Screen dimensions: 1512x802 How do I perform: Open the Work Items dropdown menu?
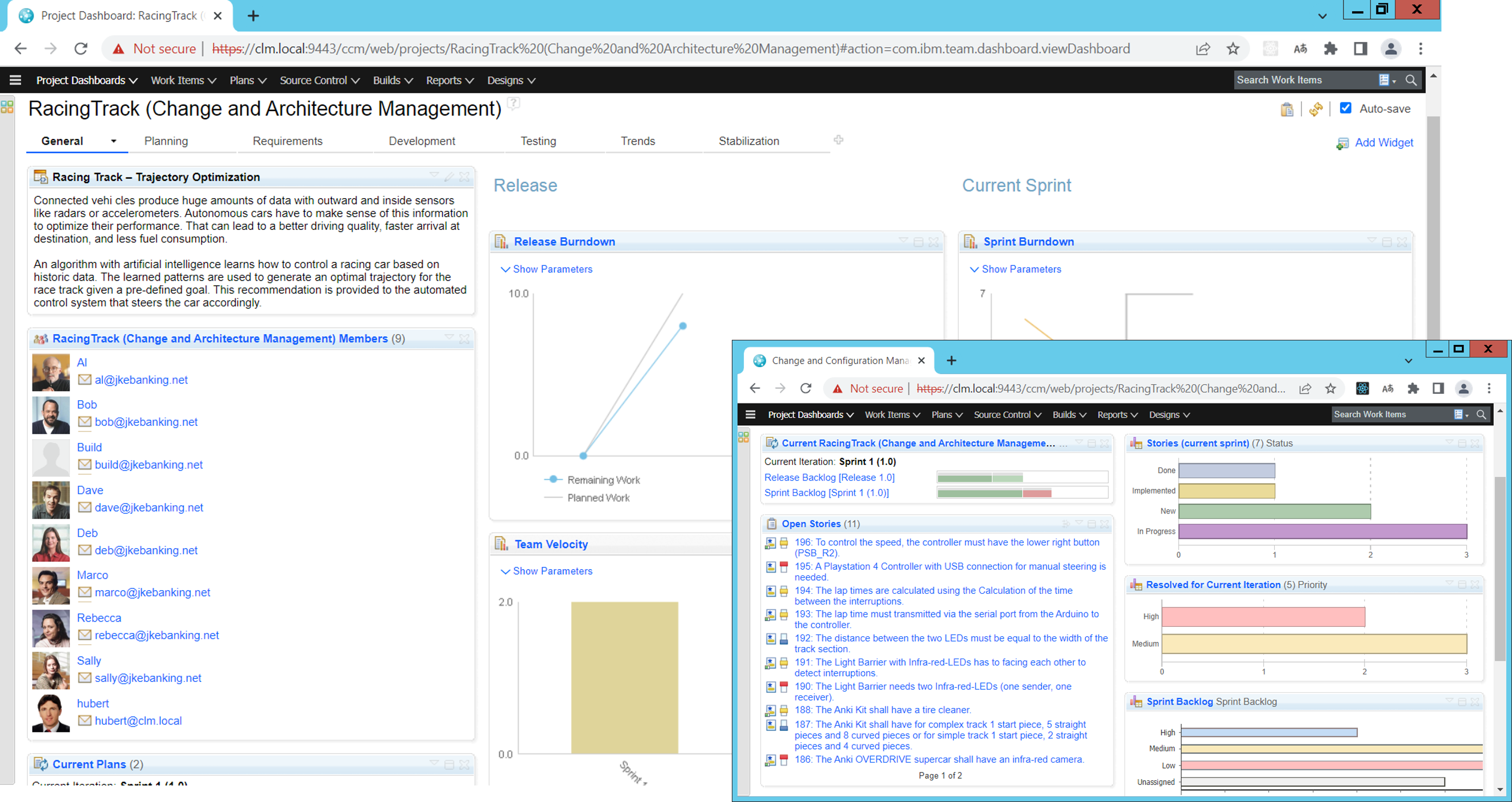point(183,80)
